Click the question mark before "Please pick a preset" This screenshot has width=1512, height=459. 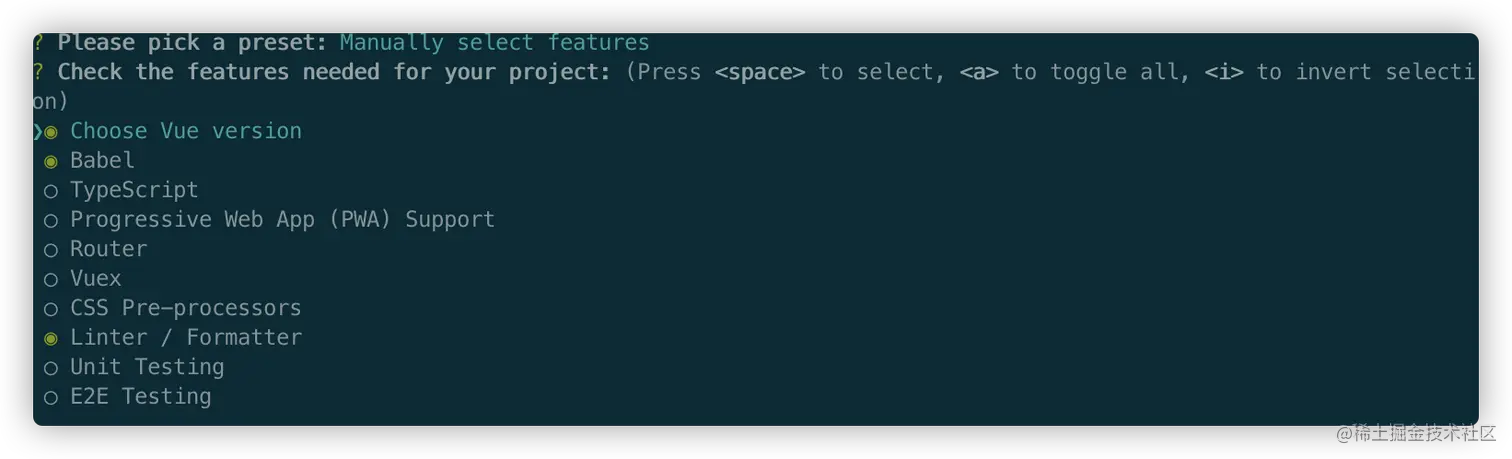pos(38,43)
